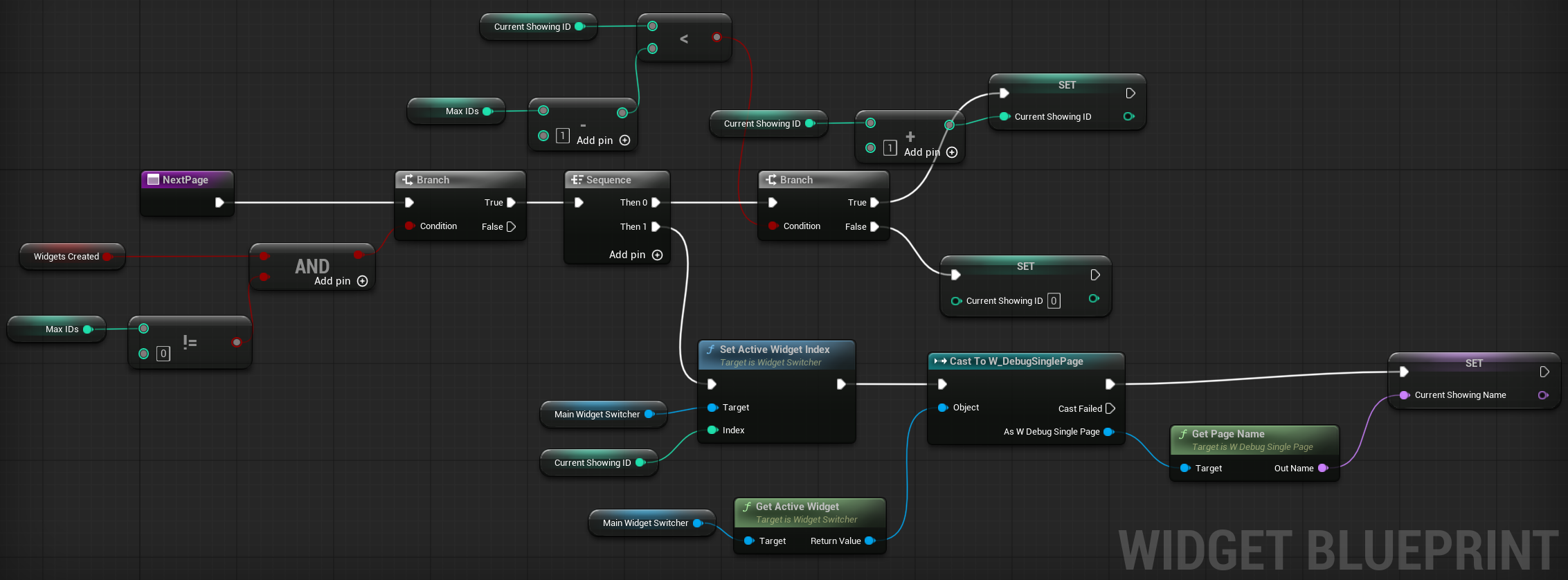Viewport: 1568px width, 580px height.
Task: Click the Index pin on Set Active Widget Index
Action: click(712, 431)
